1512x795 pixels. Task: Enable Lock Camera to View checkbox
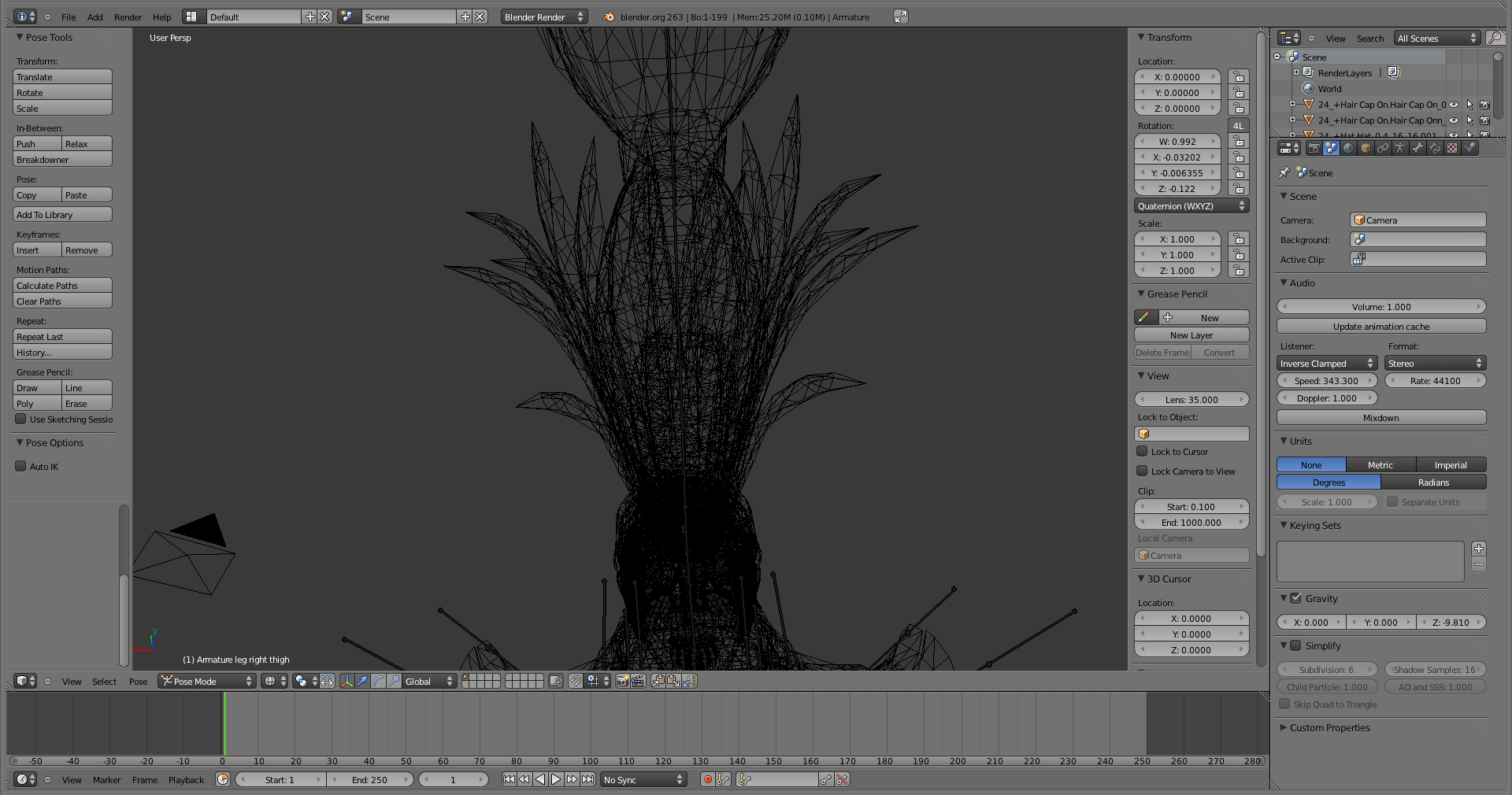point(1142,471)
